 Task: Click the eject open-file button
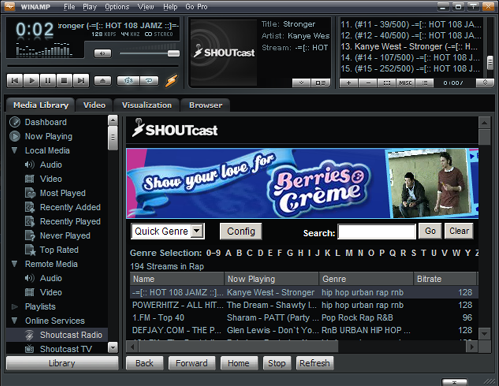(103, 81)
